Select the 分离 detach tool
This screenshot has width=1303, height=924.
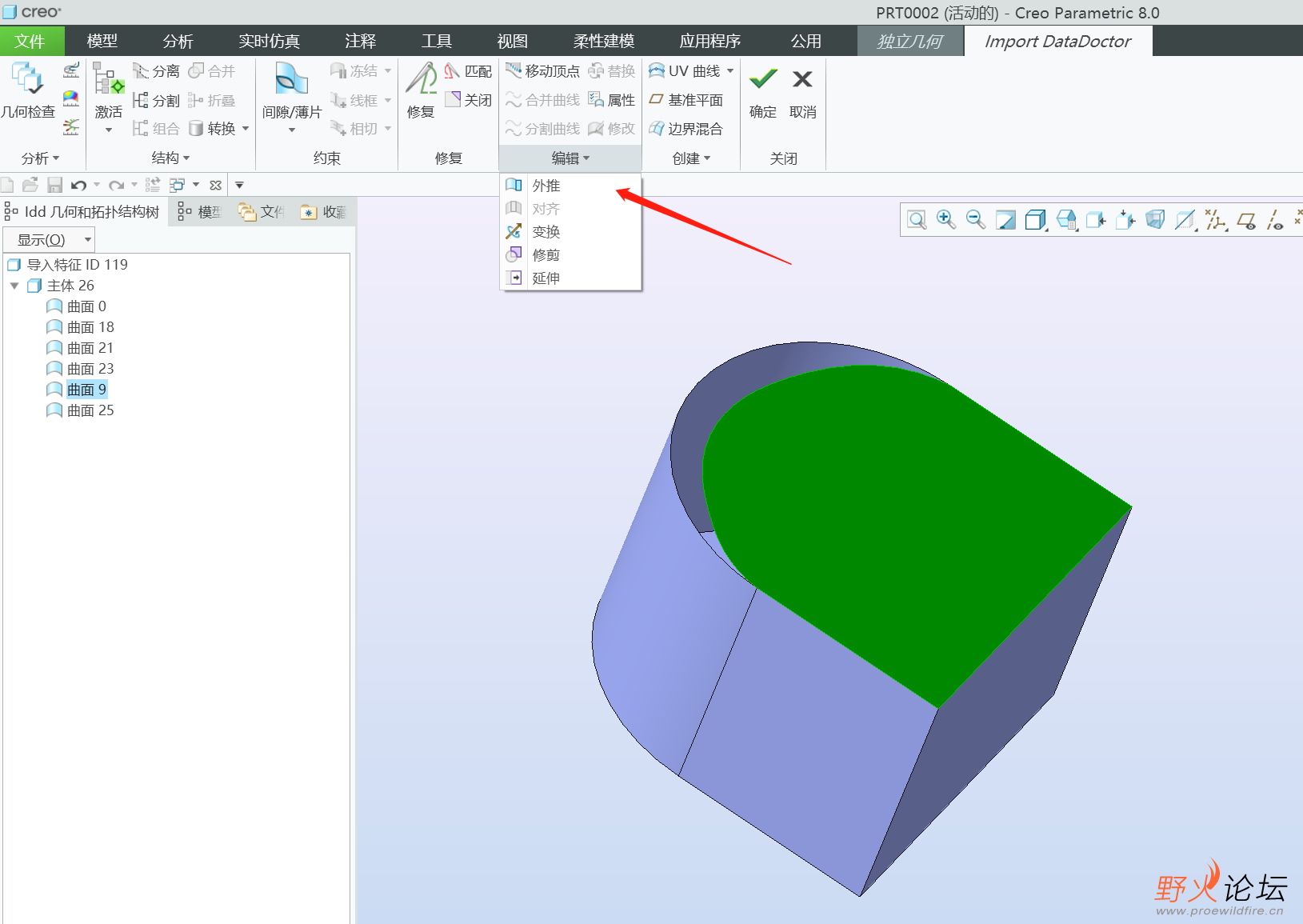coord(156,71)
